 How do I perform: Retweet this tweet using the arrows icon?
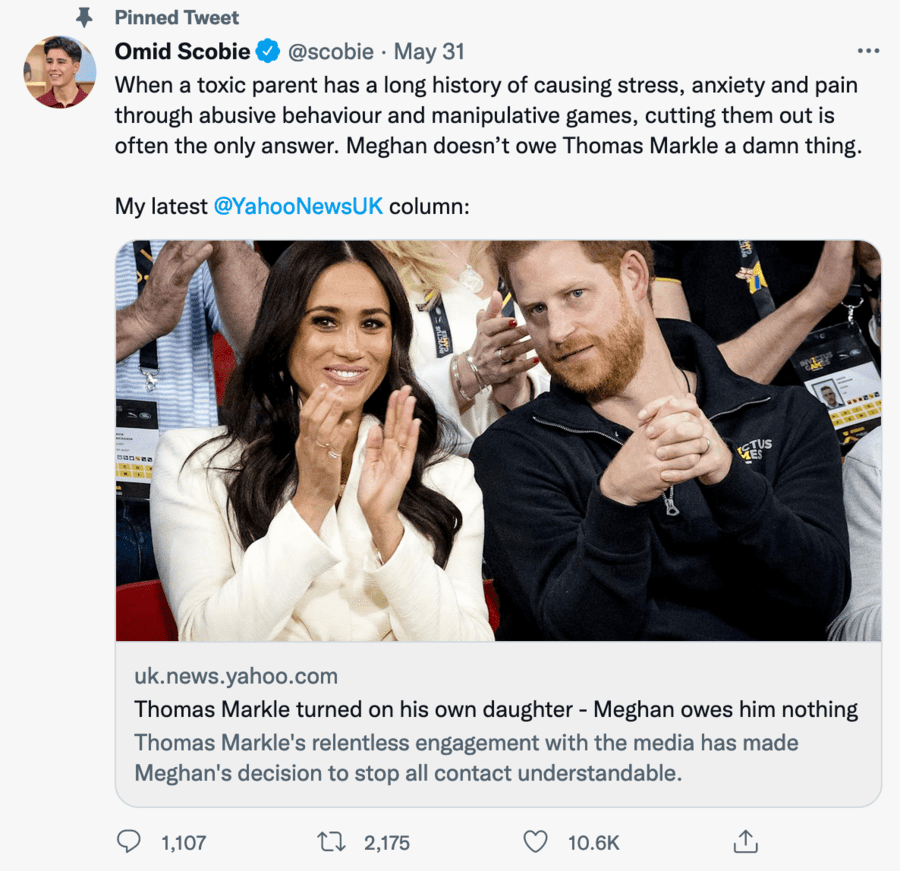pyautogui.click(x=331, y=842)
